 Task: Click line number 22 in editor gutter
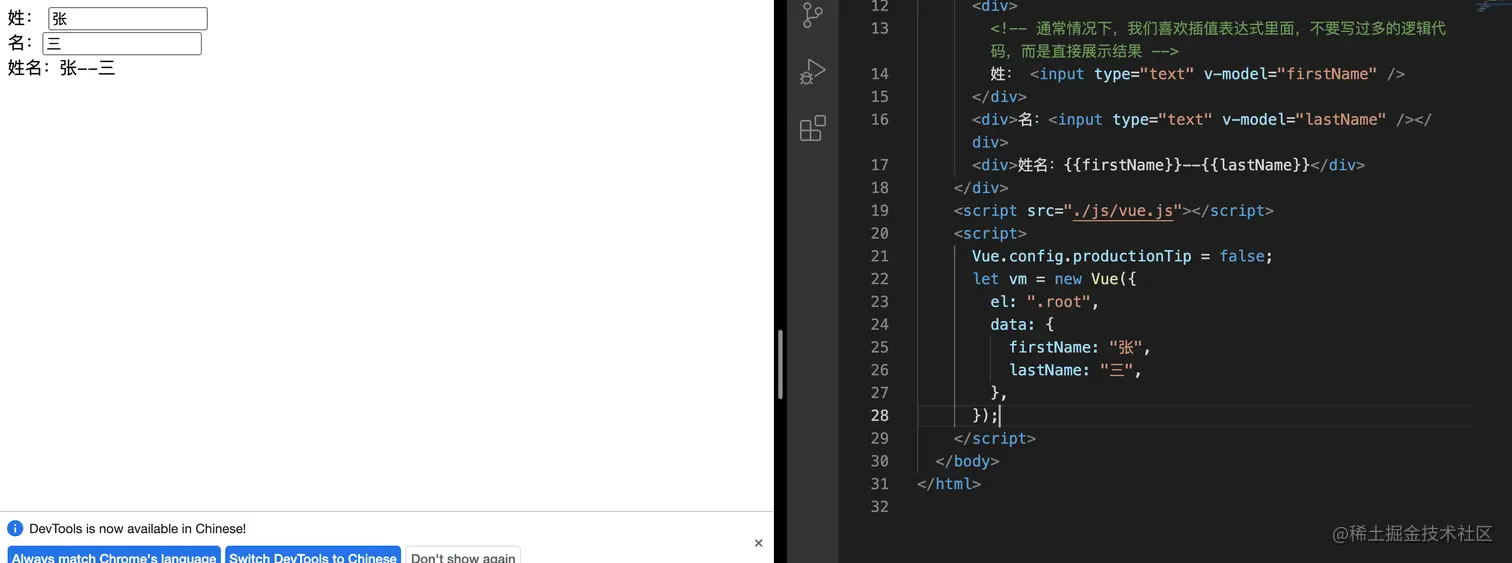[x=879, y=278]
